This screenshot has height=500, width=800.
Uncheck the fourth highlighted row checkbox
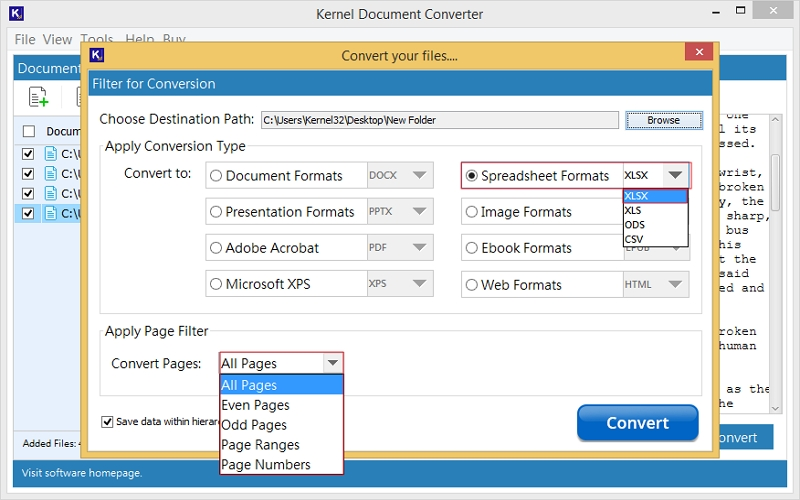(28, 213)
